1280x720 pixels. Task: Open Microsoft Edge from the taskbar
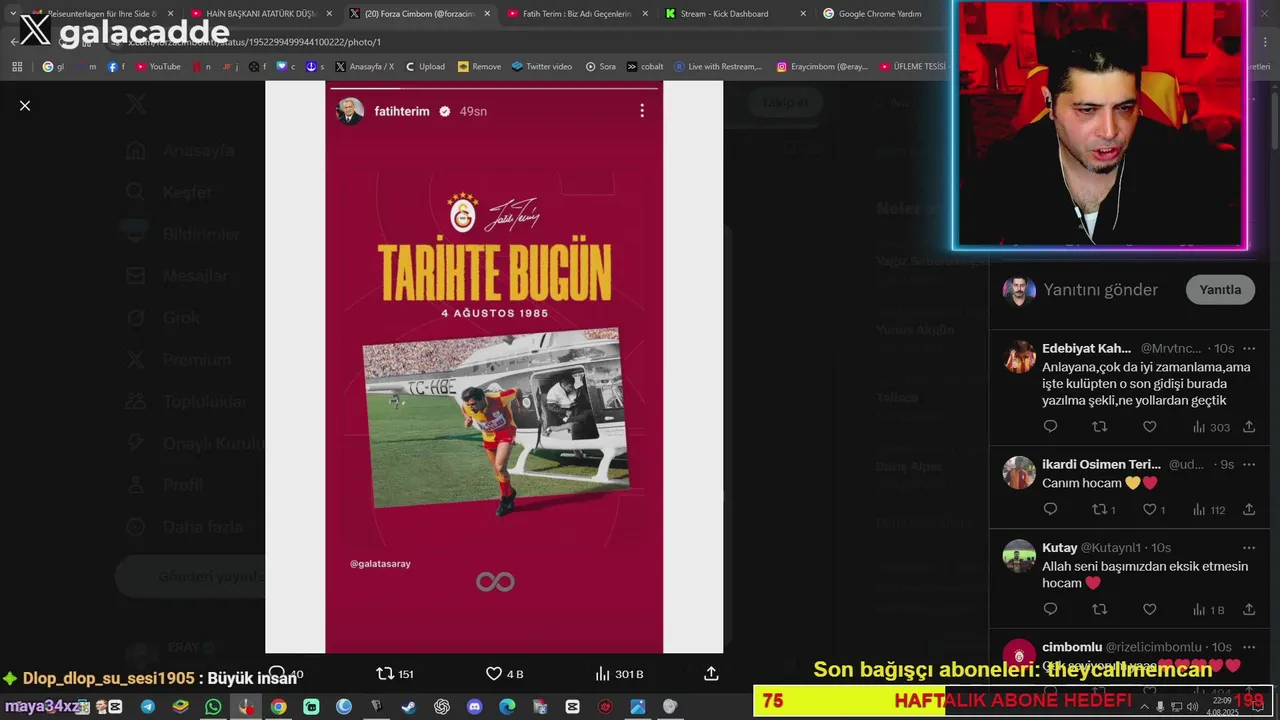(507, 706)
